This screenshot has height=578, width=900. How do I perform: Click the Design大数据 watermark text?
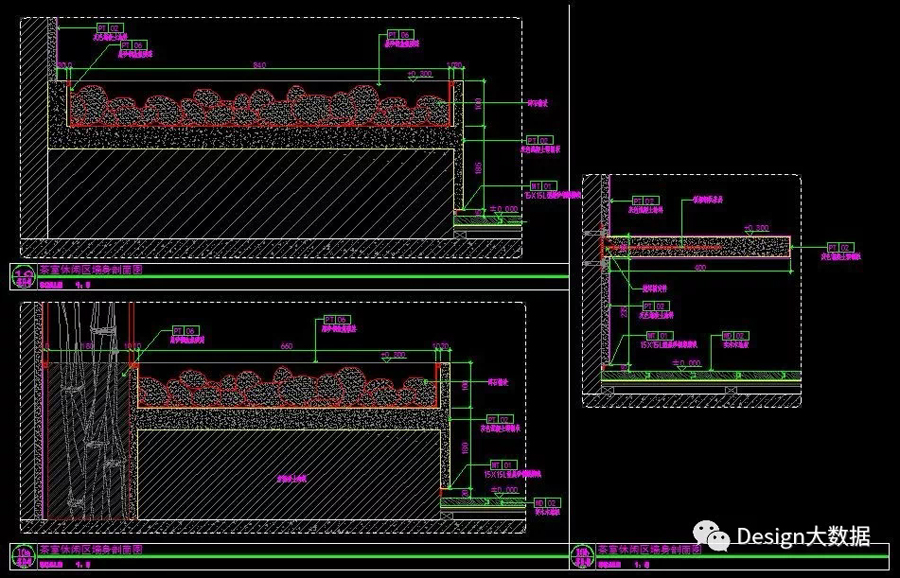click(804, 537)
